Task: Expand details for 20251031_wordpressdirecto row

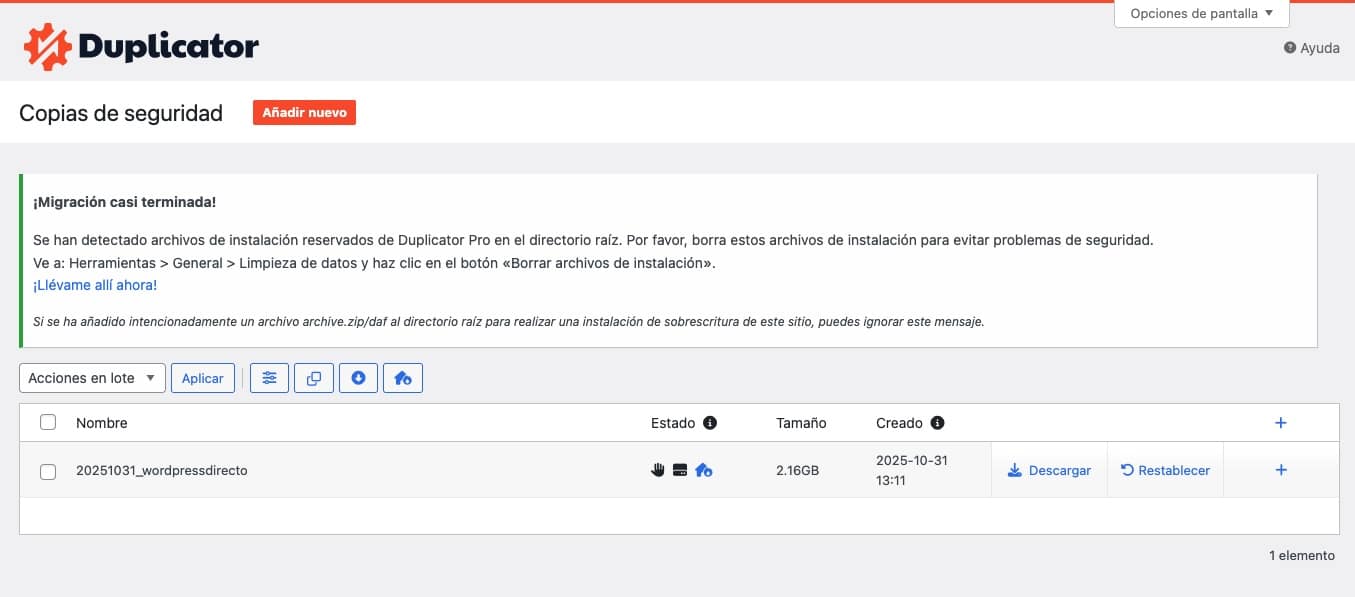Action: pyautogui.click(x=1281, y=470)
